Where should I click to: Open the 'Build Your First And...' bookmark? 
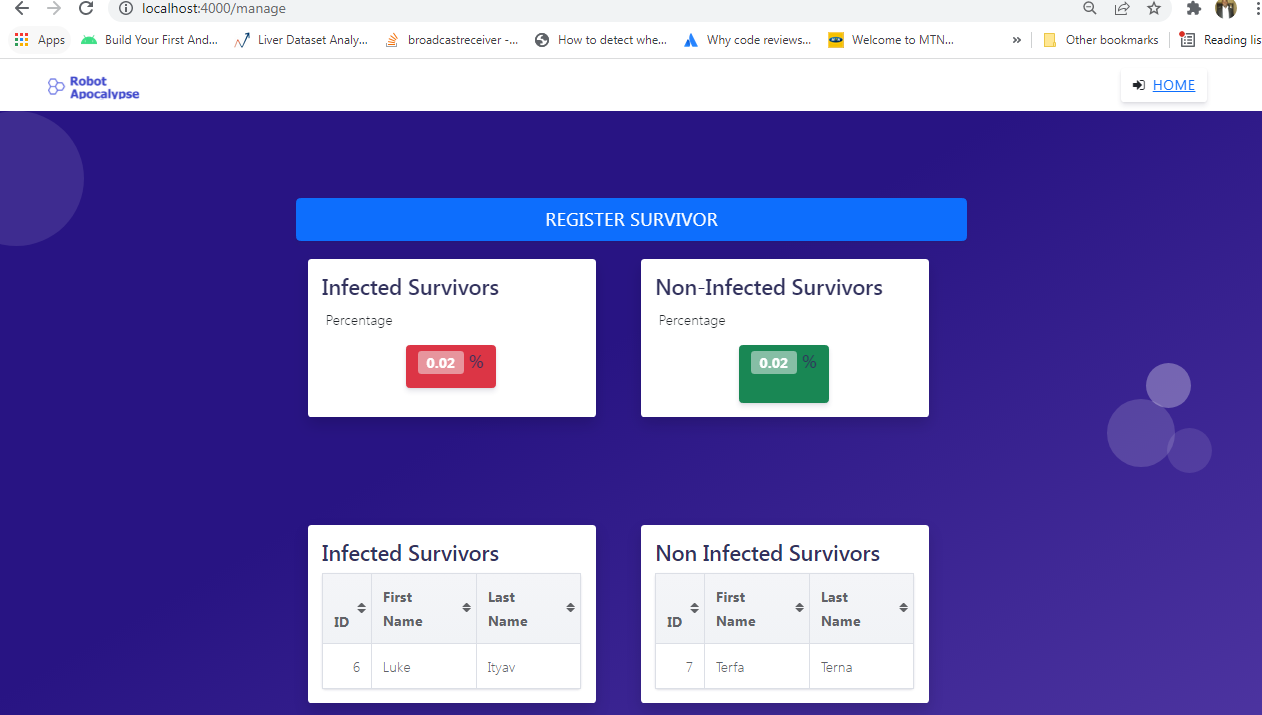coord(150,40)
